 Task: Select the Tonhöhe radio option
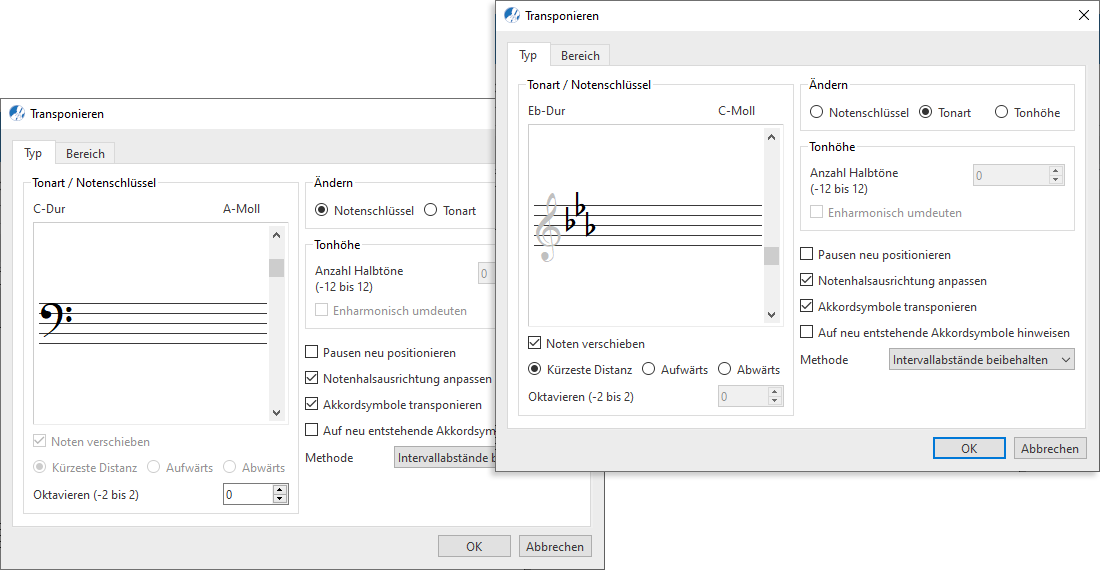point(1002,113)
